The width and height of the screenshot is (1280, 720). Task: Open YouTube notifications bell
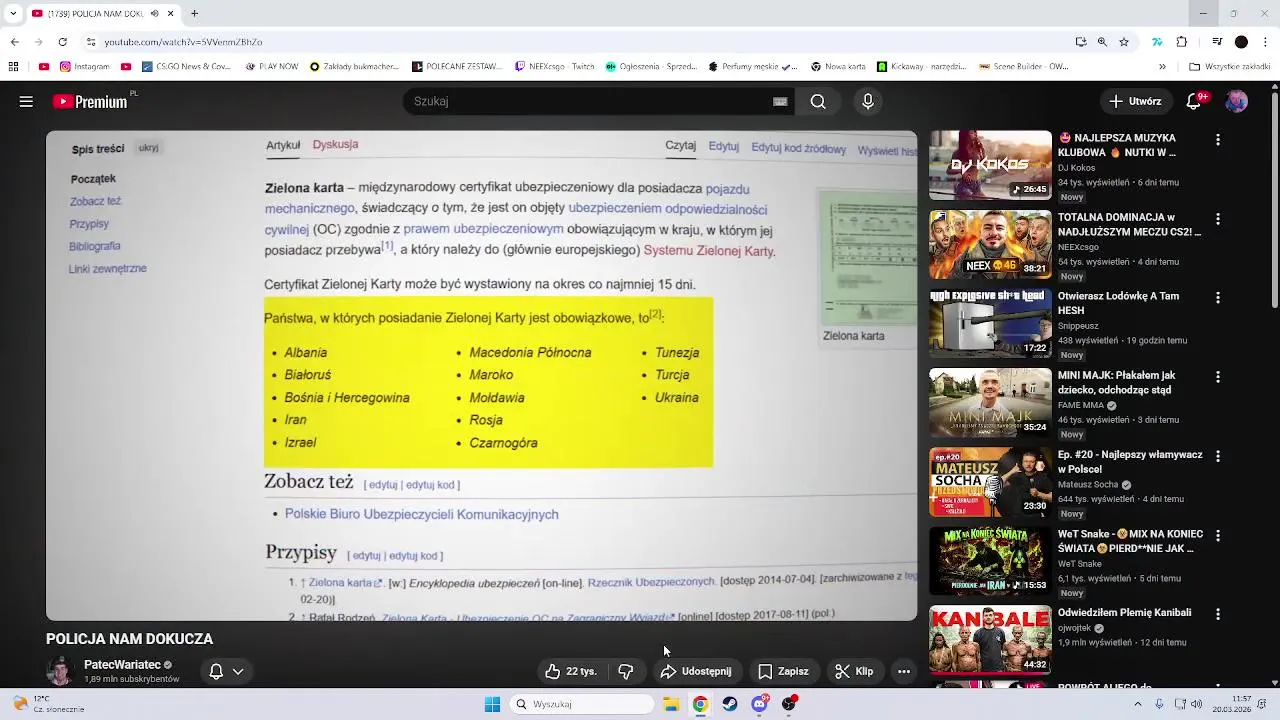(x=1194, y=102)
